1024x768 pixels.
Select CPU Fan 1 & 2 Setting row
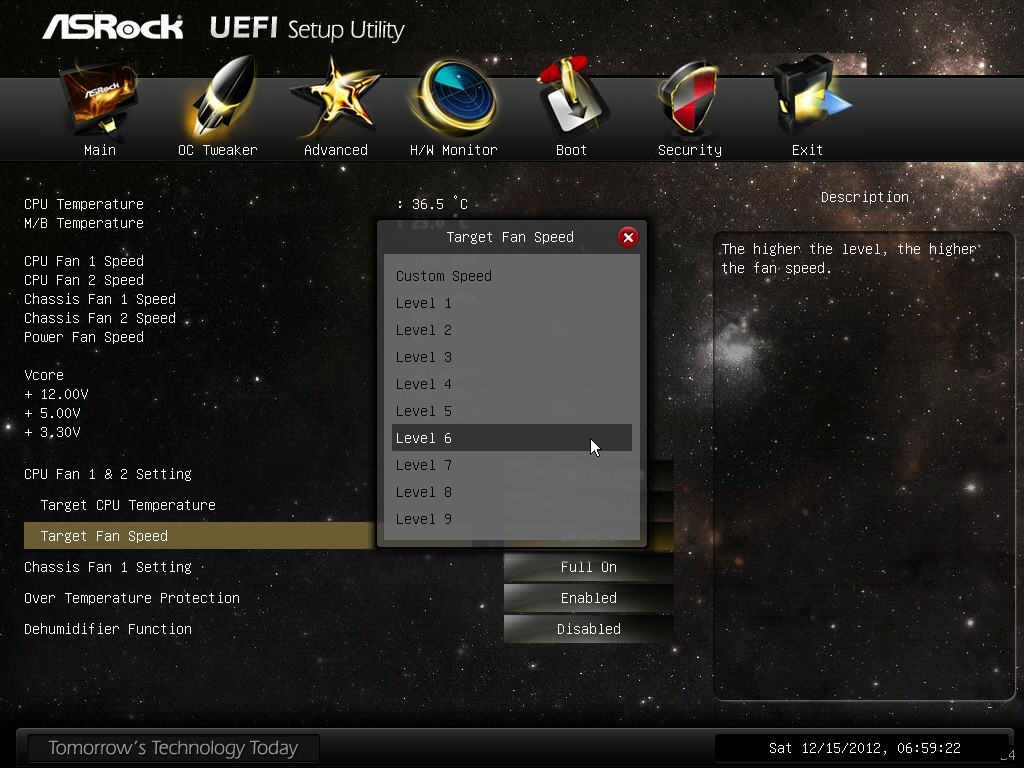coord(108,474)
